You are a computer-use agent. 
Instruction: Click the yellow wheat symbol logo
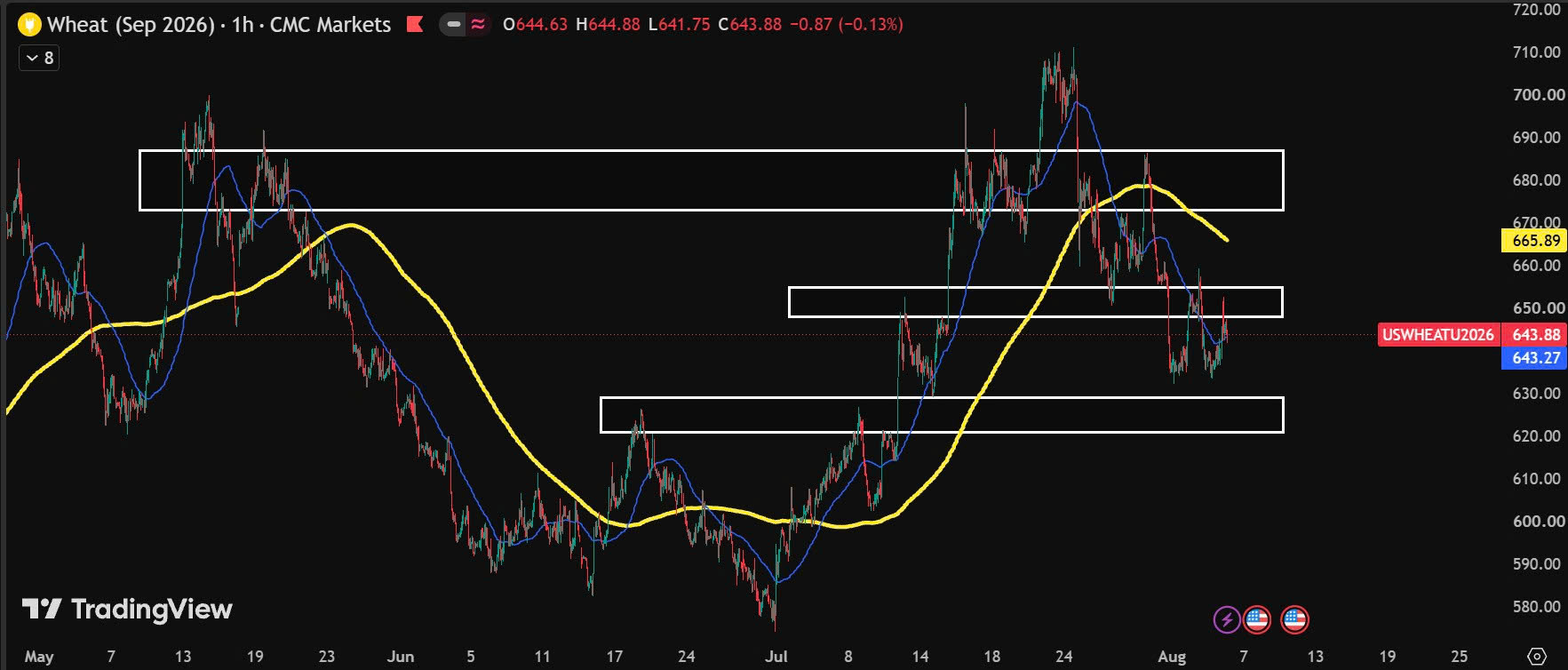click(29, 24)
